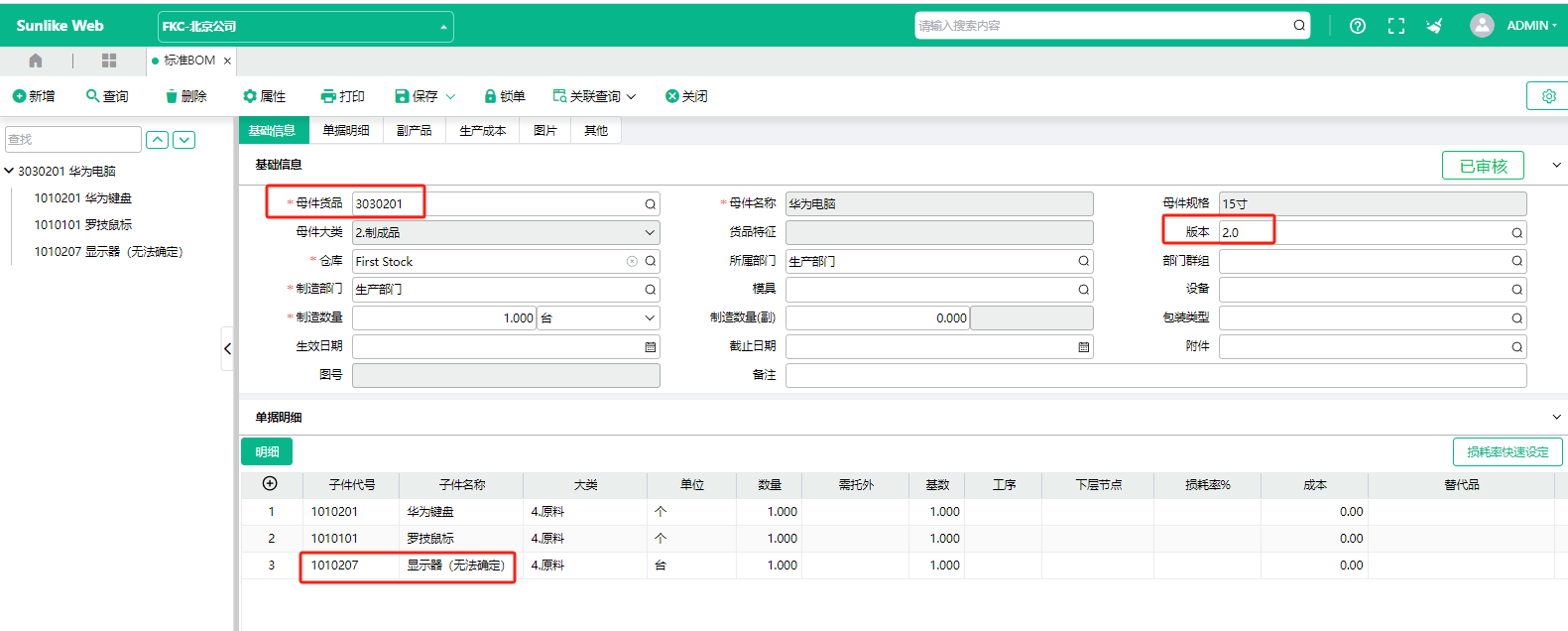Image resolution: width=1568 pixels, height=631 pixels.
Task: Select tree item 1010207 显示器
Action: pyautogui.click(x=109, y=252)
